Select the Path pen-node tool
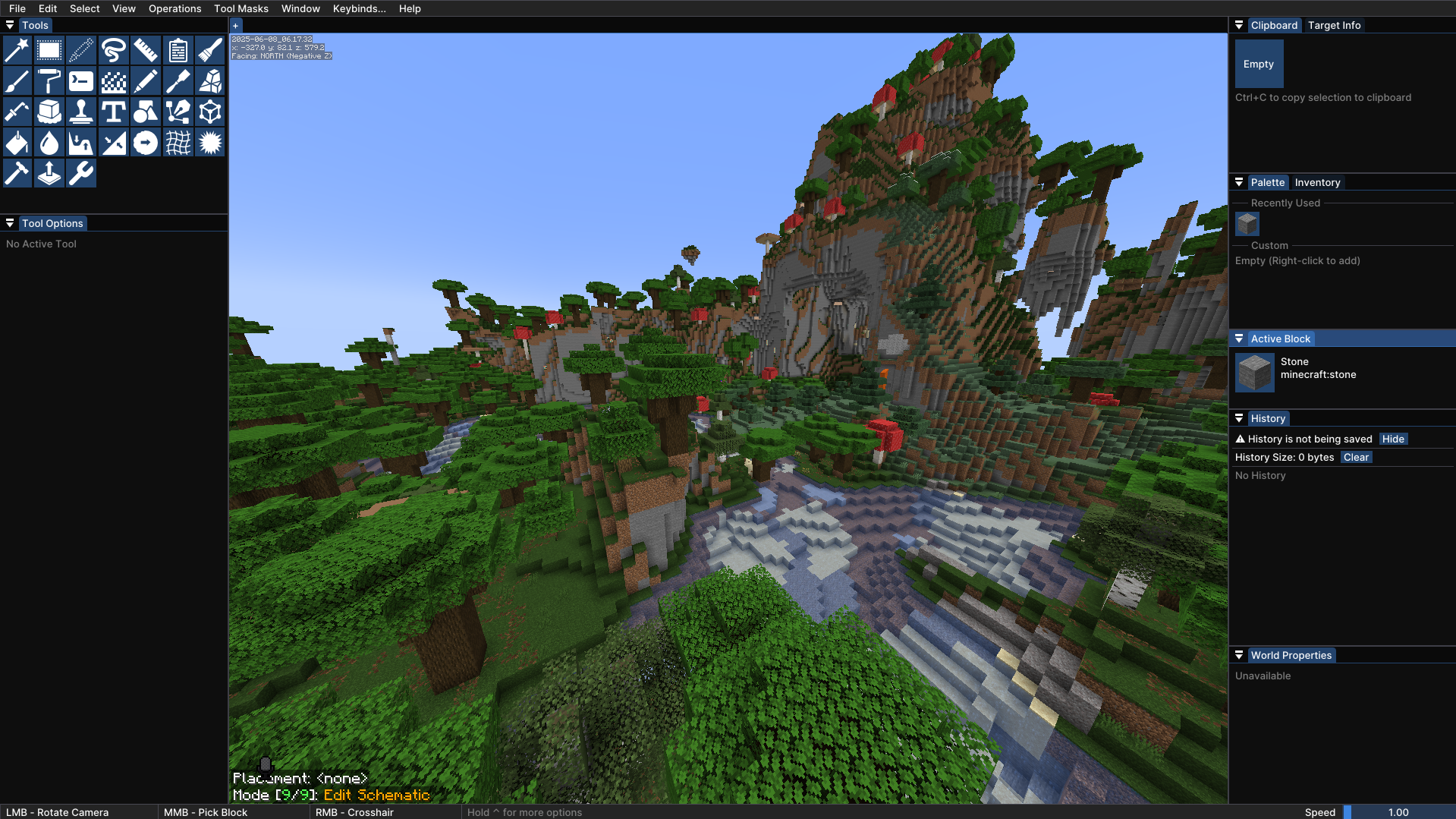 pos(178,112)
